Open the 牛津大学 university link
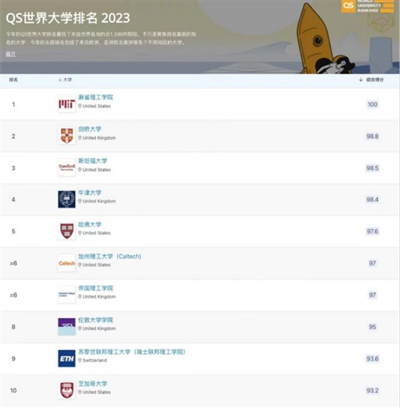This screenshot has width=400, height=408. [x=90, y=193]
